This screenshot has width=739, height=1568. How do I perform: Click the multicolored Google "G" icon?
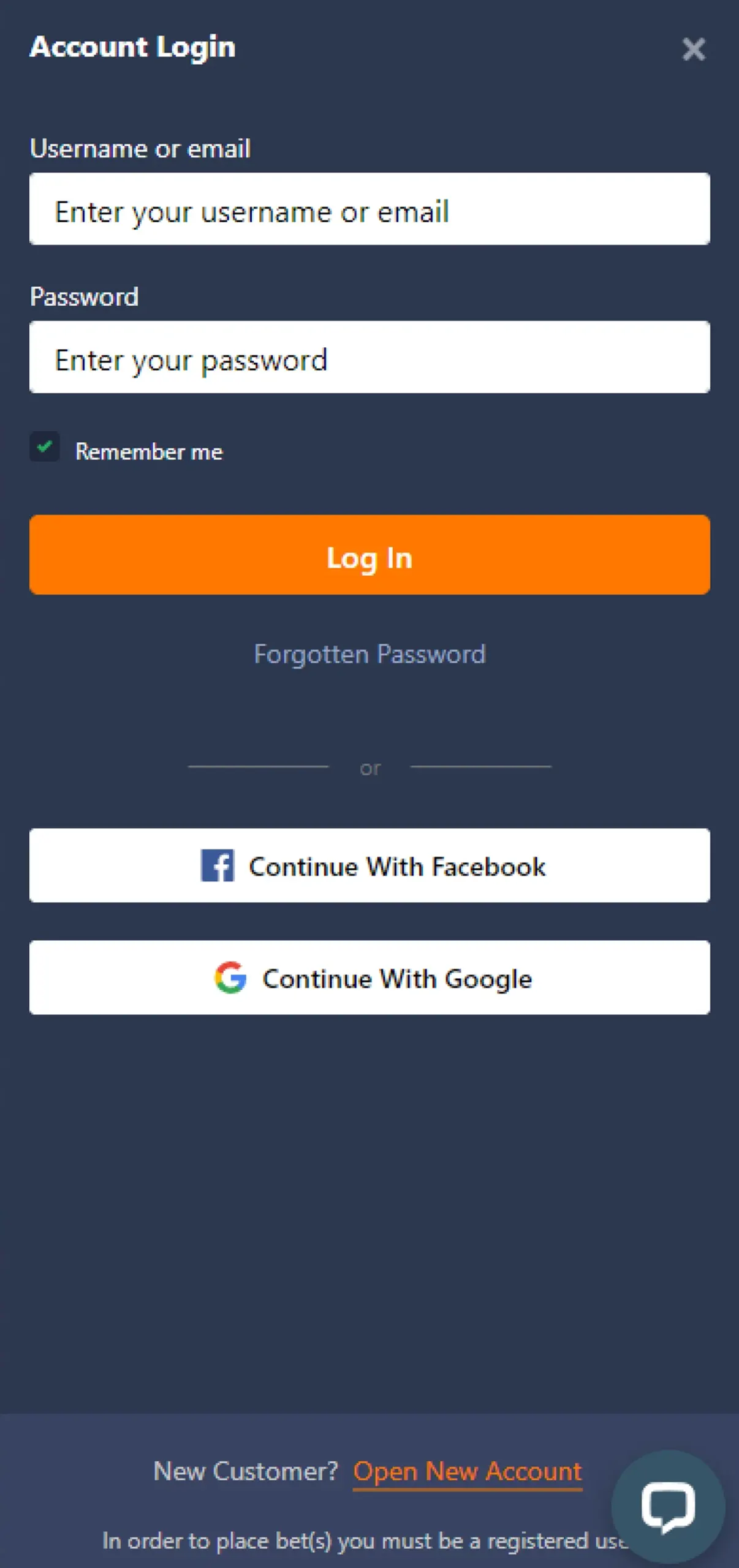pyautogui.click(x=231, y=978)
